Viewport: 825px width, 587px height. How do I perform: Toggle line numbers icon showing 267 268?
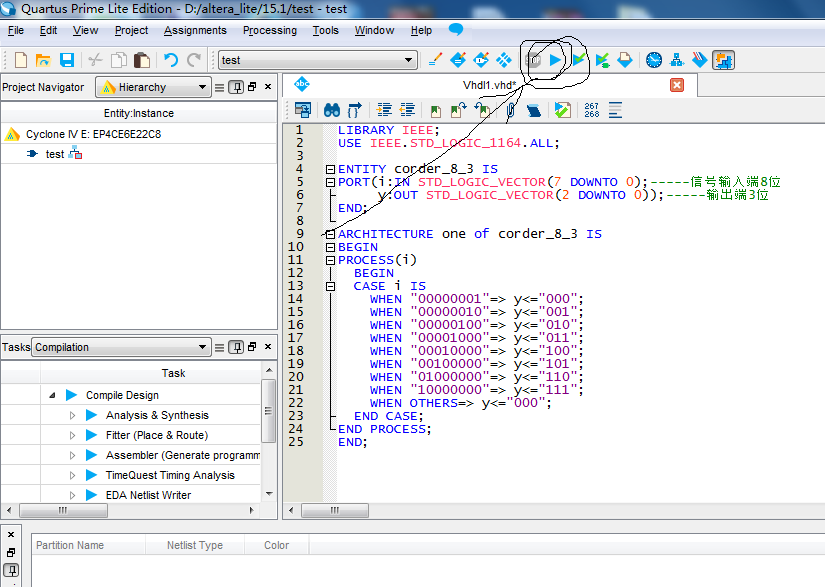coord(591,110)
